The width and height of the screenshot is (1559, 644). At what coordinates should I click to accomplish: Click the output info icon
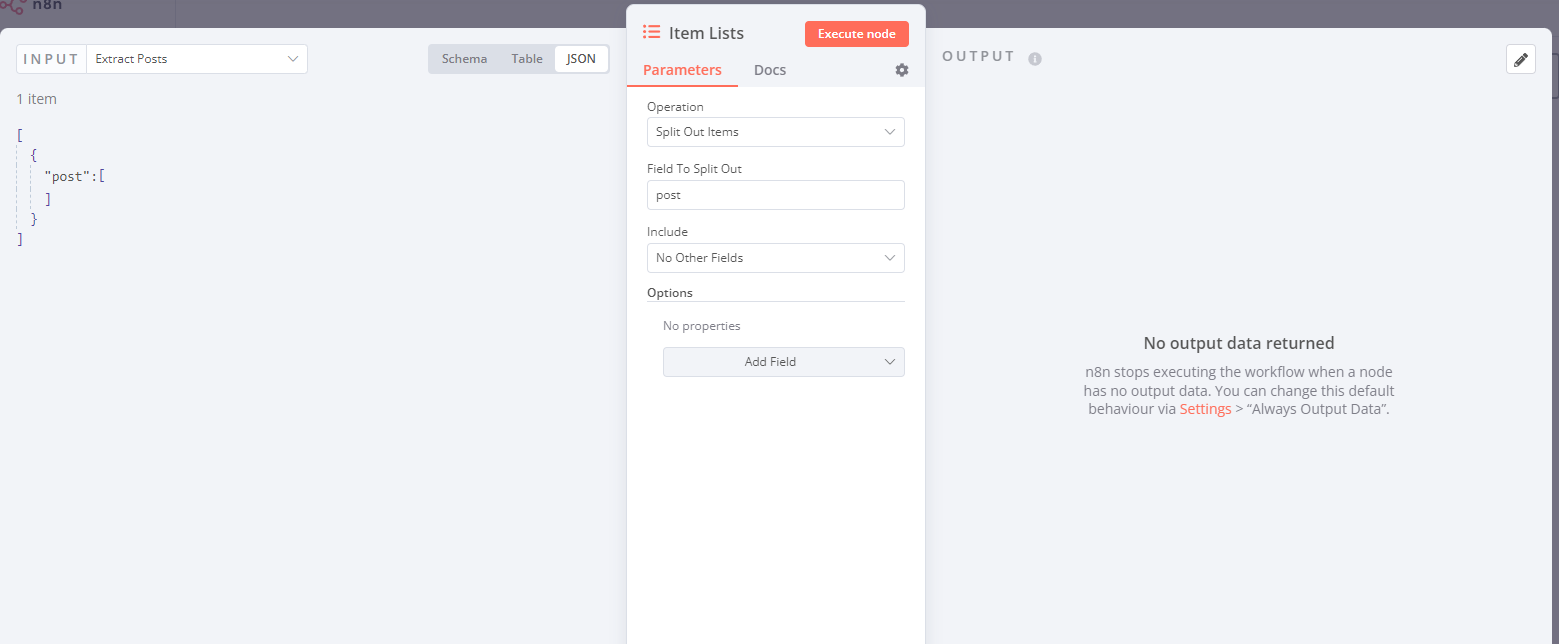point(1035,59)
